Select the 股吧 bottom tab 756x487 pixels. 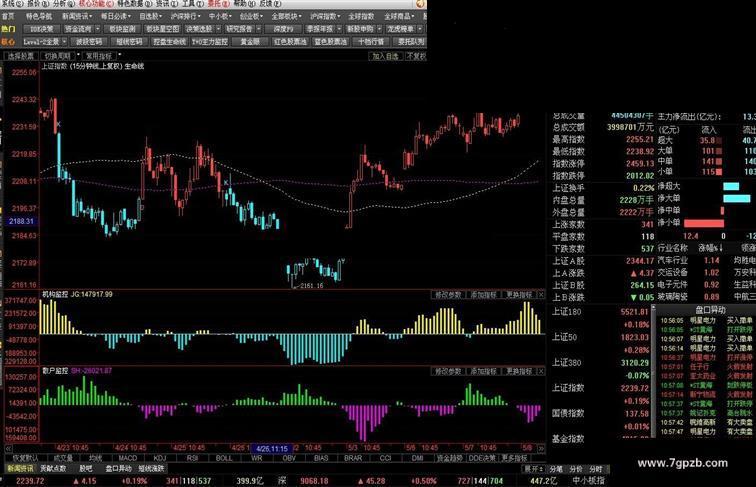(x=86, y=469)
